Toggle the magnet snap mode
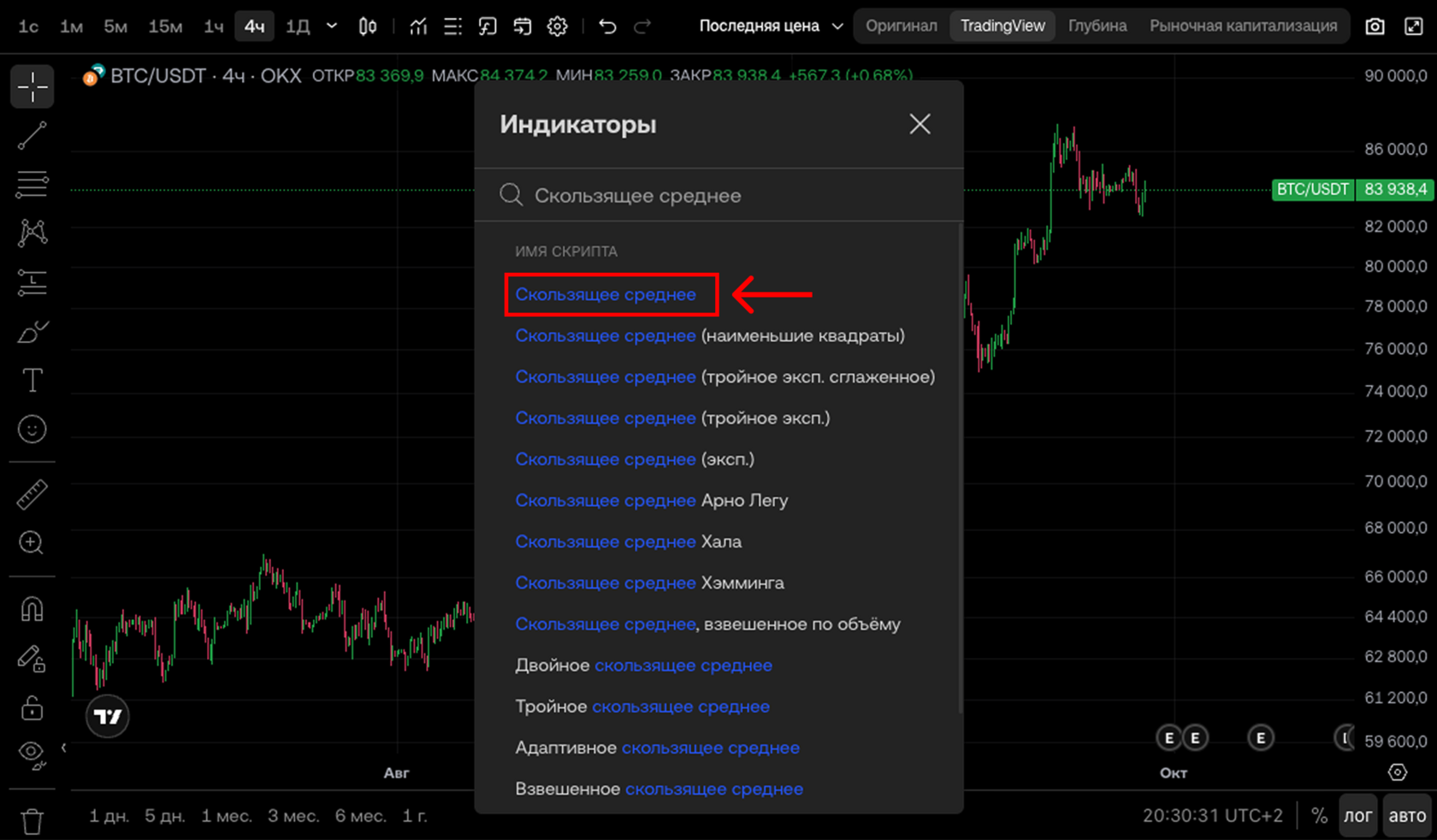1437x840 pixels. point(32,608)
